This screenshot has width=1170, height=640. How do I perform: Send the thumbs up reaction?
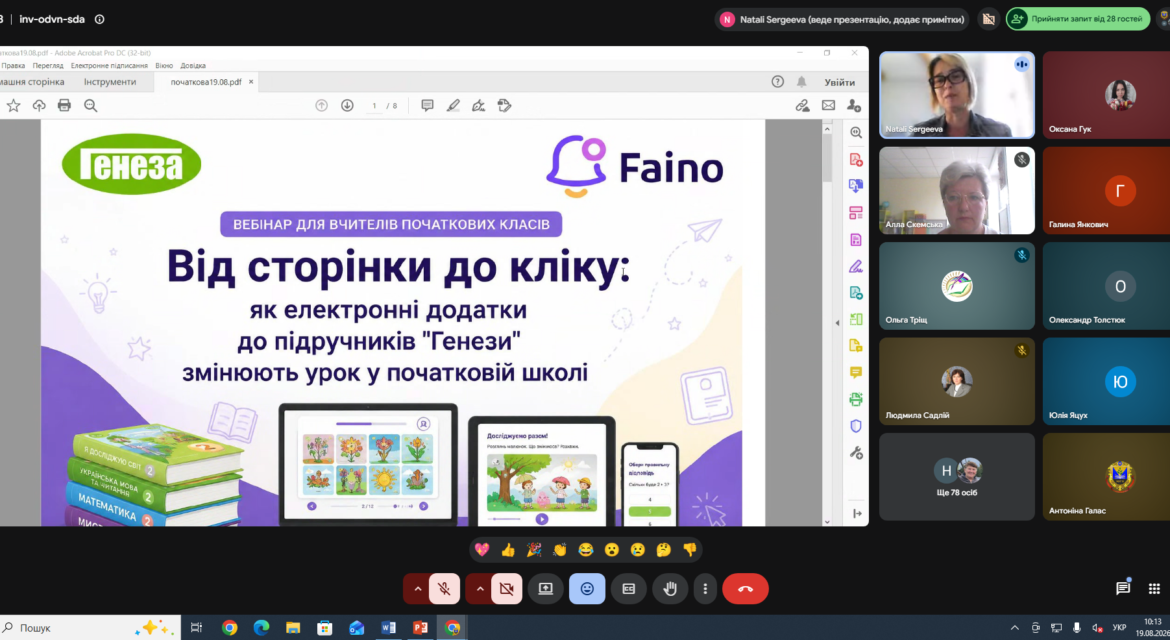coord(508,550)
